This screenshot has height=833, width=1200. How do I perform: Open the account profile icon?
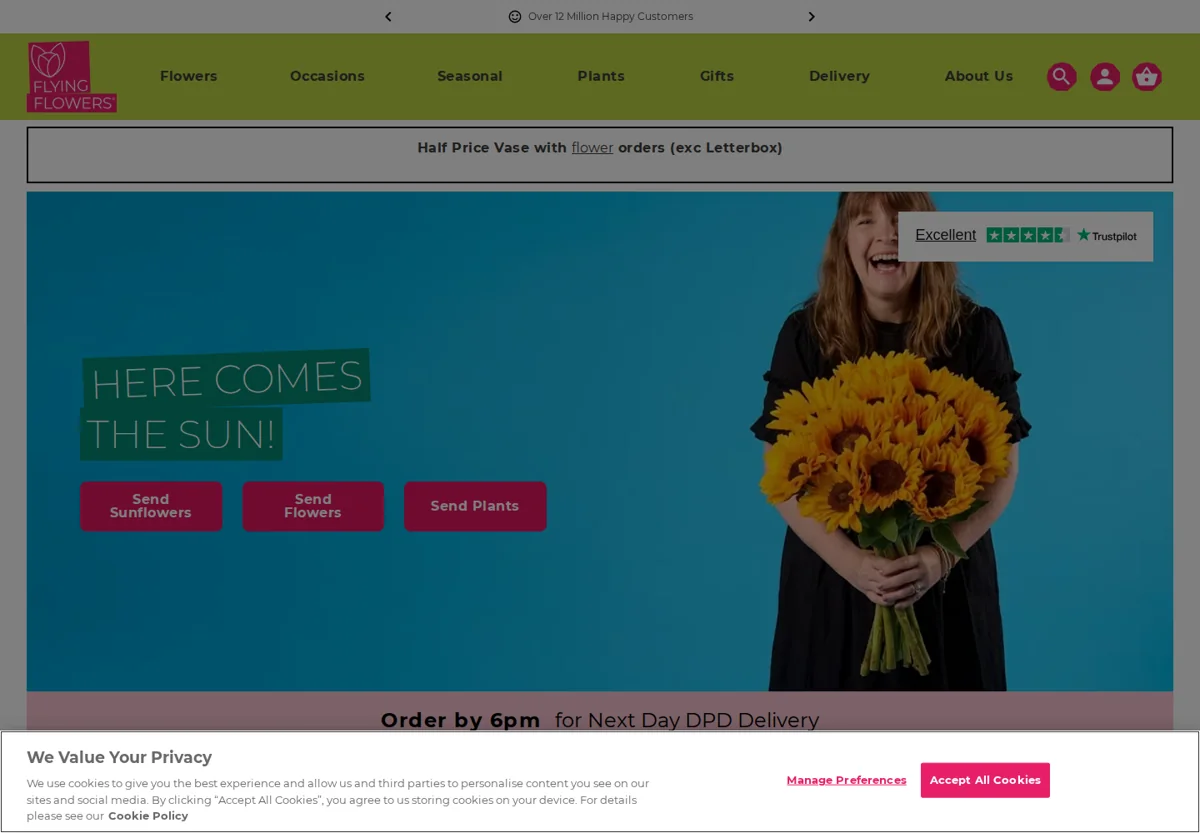pos(1105,77)
